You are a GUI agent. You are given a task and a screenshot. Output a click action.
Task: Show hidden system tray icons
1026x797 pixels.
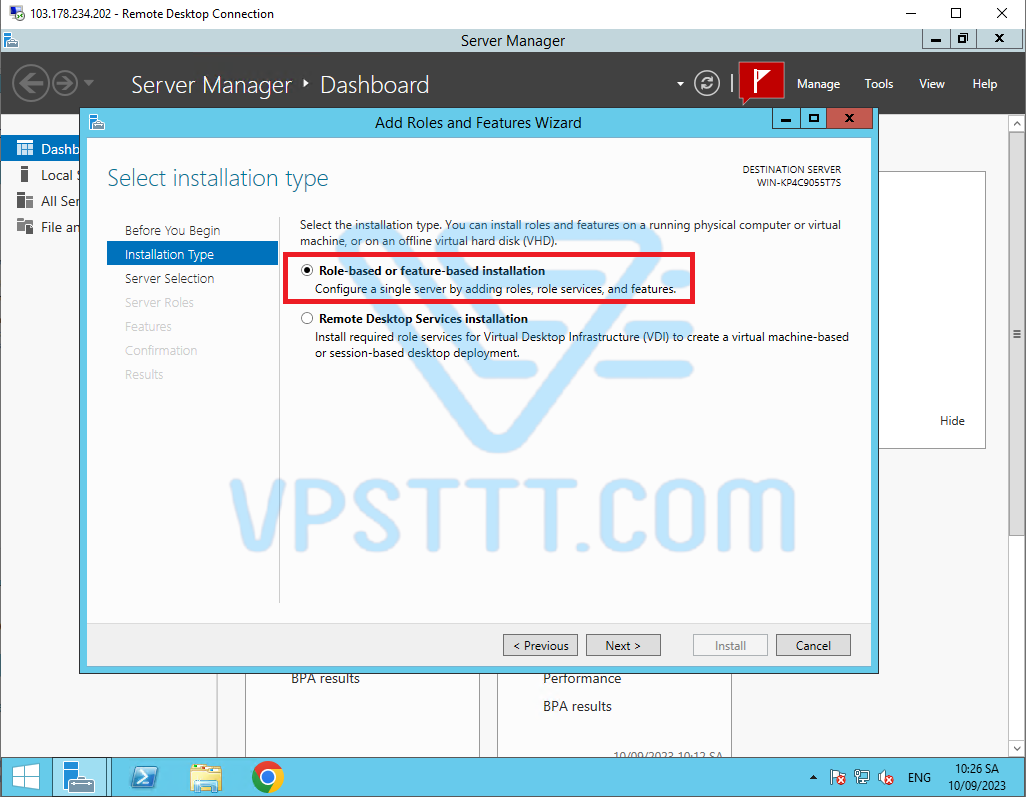813,777
